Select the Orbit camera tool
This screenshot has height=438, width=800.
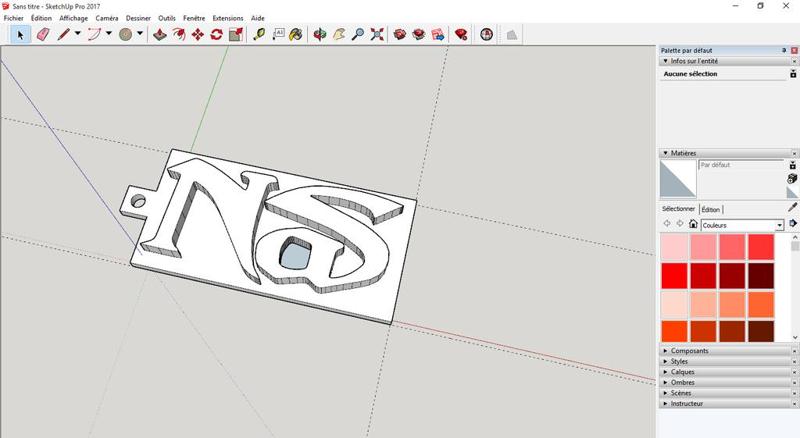coord(320,35)
